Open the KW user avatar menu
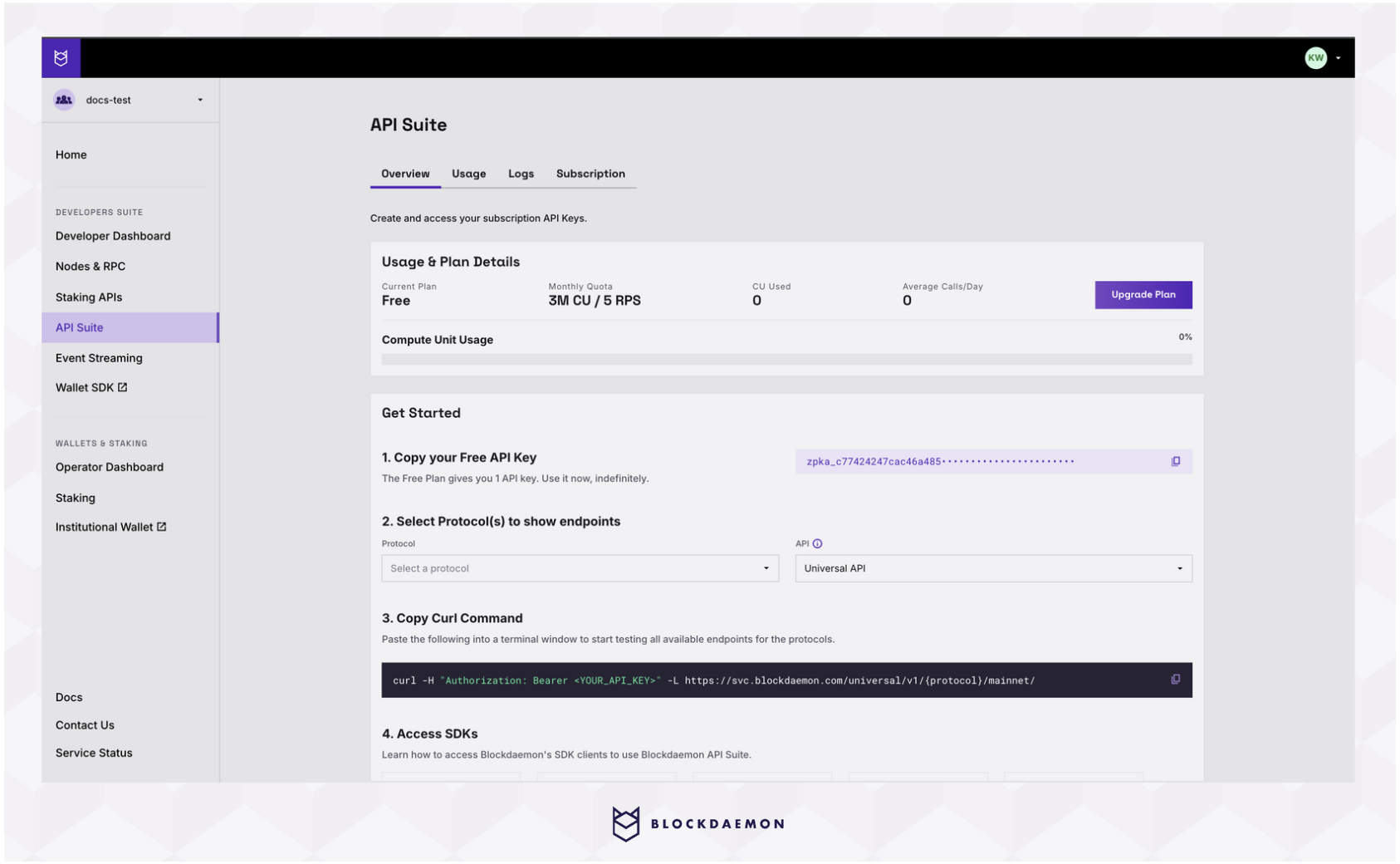 coord(1315,57)
